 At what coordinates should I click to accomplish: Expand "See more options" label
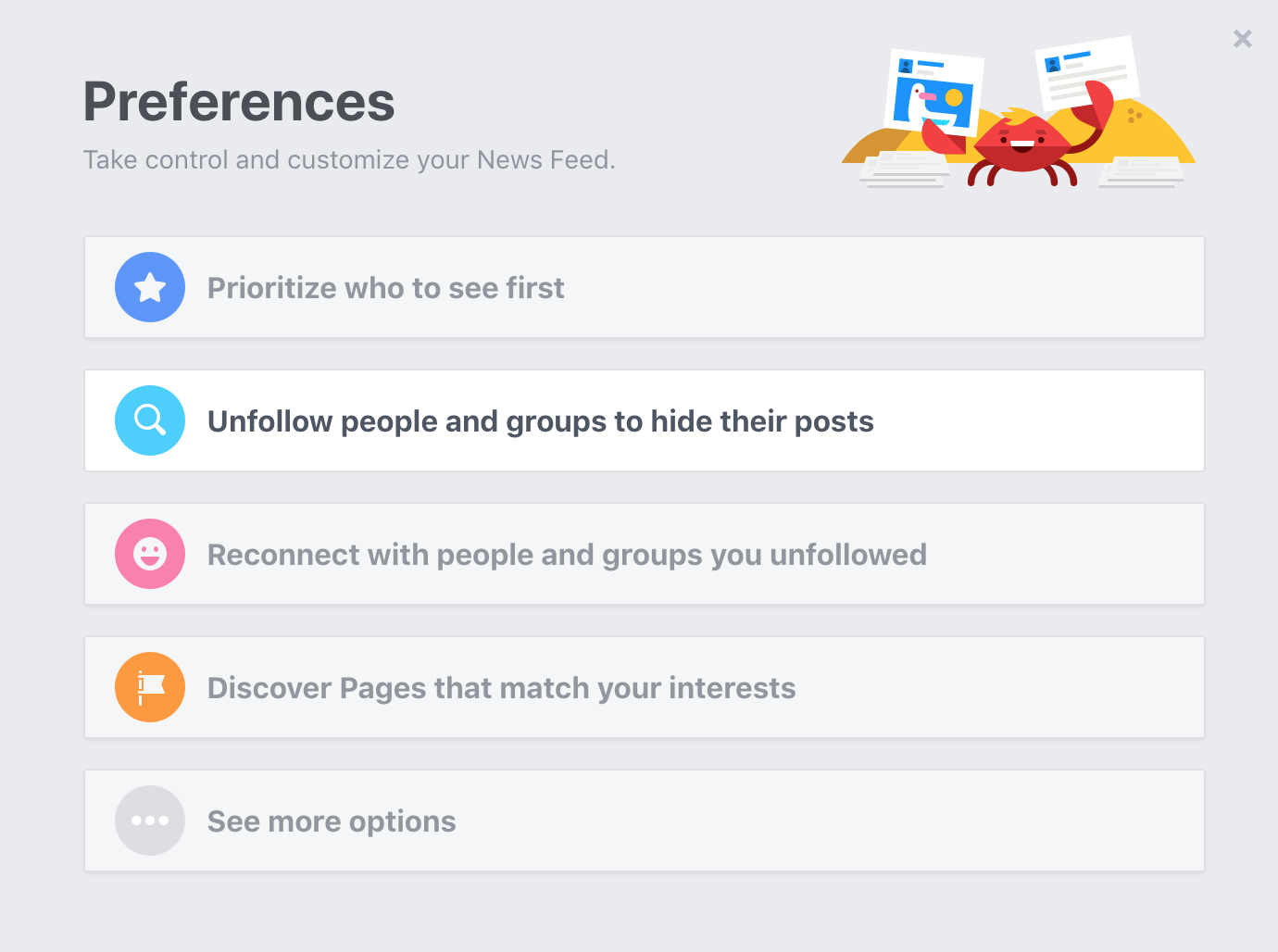tap(332, 821)
